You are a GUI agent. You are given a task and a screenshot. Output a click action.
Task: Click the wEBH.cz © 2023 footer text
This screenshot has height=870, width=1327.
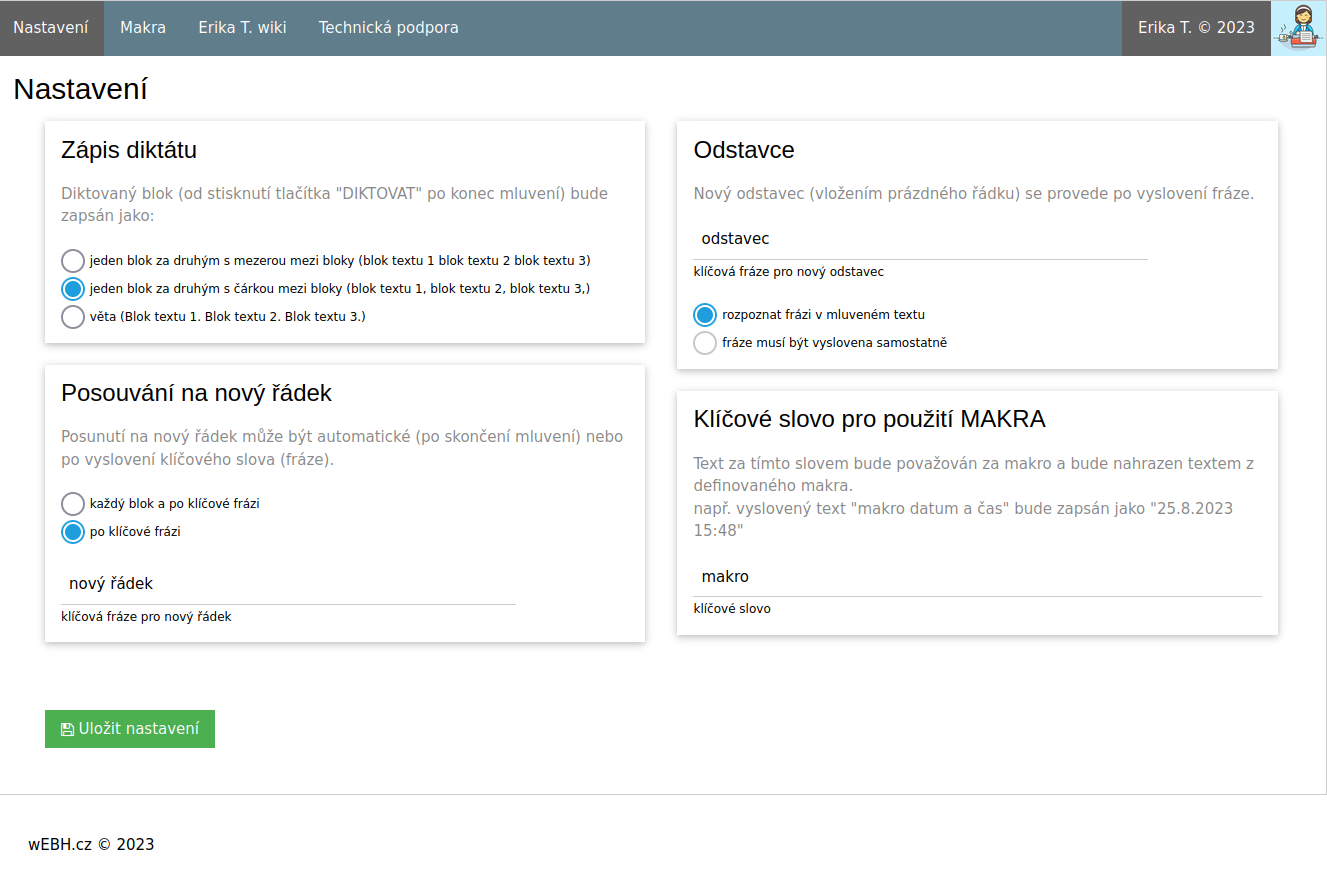point(91,844)
